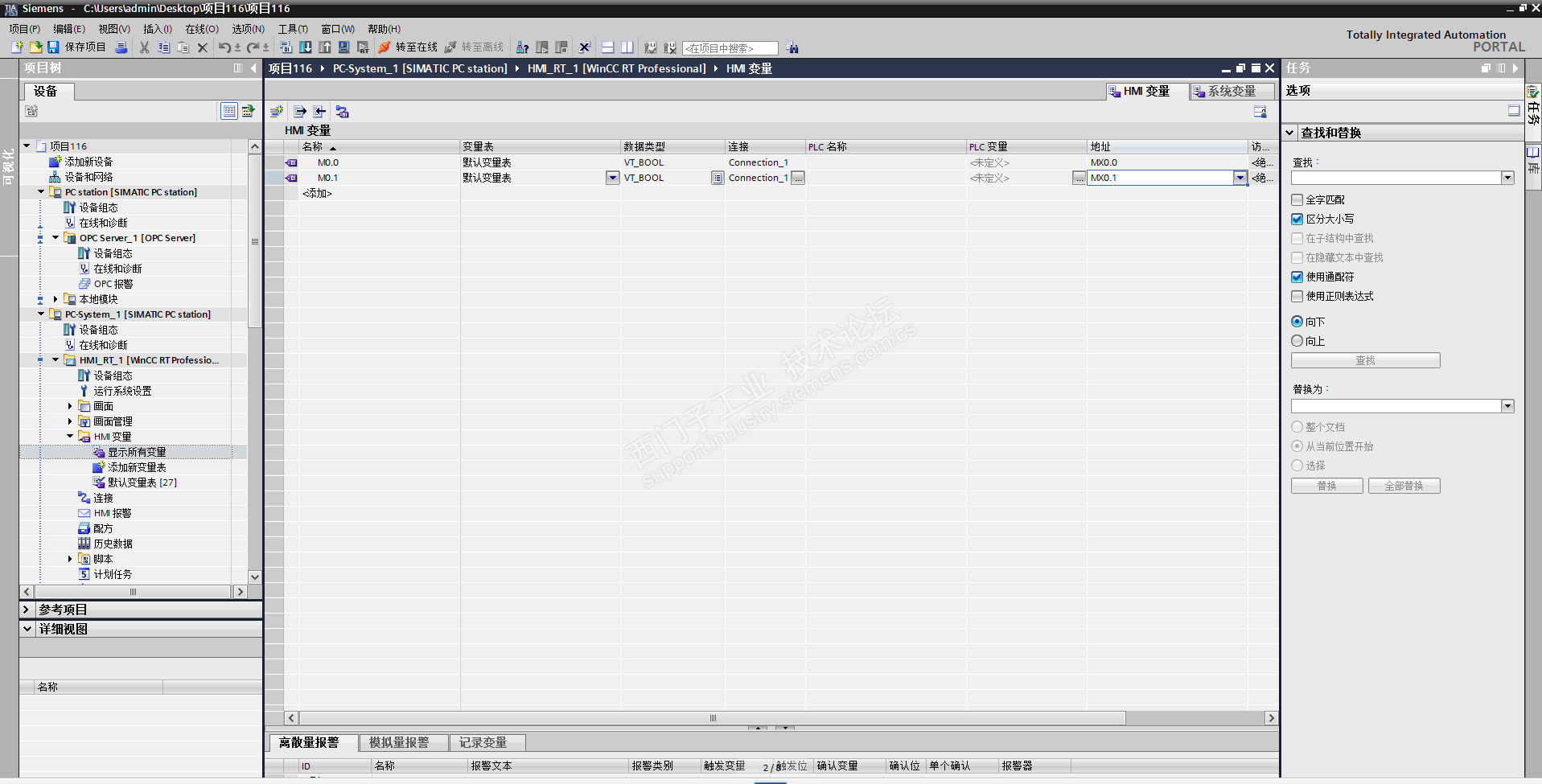Open 默认变量表 [27] in project tree
Viewport: 1542px width, 784px height.
pyautogui.click(x=142, y=482)
